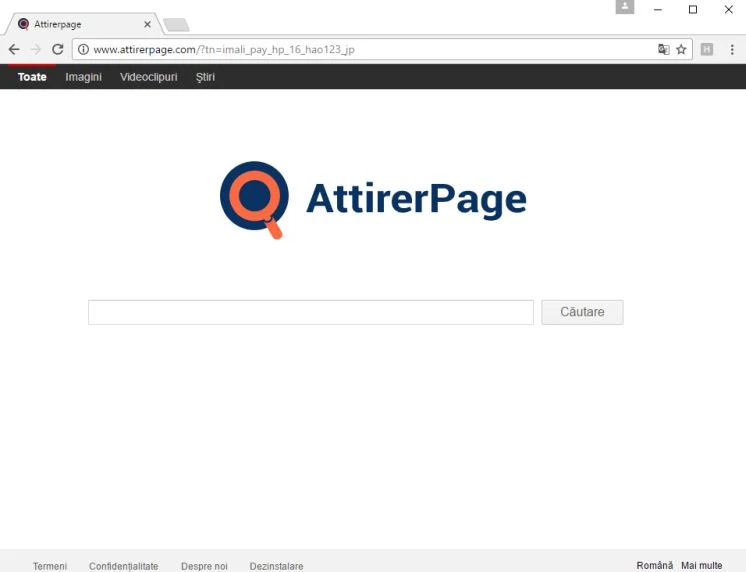
Task: Maximize the browser window
Action: pos(693,9)
